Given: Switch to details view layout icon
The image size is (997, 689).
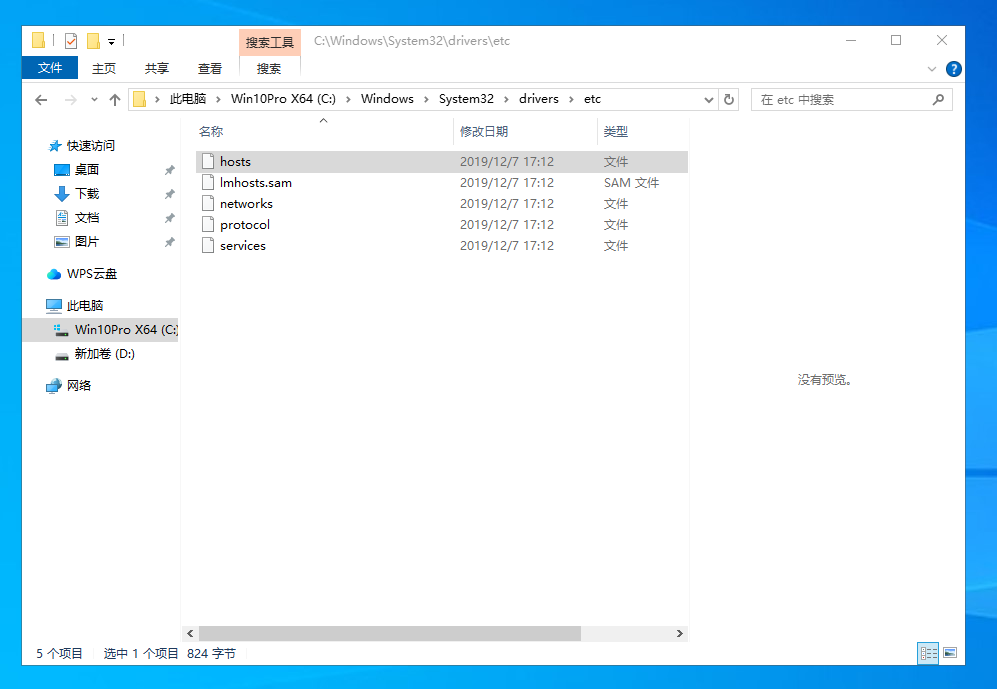Looking at the screenshot, I should point(928,653).
